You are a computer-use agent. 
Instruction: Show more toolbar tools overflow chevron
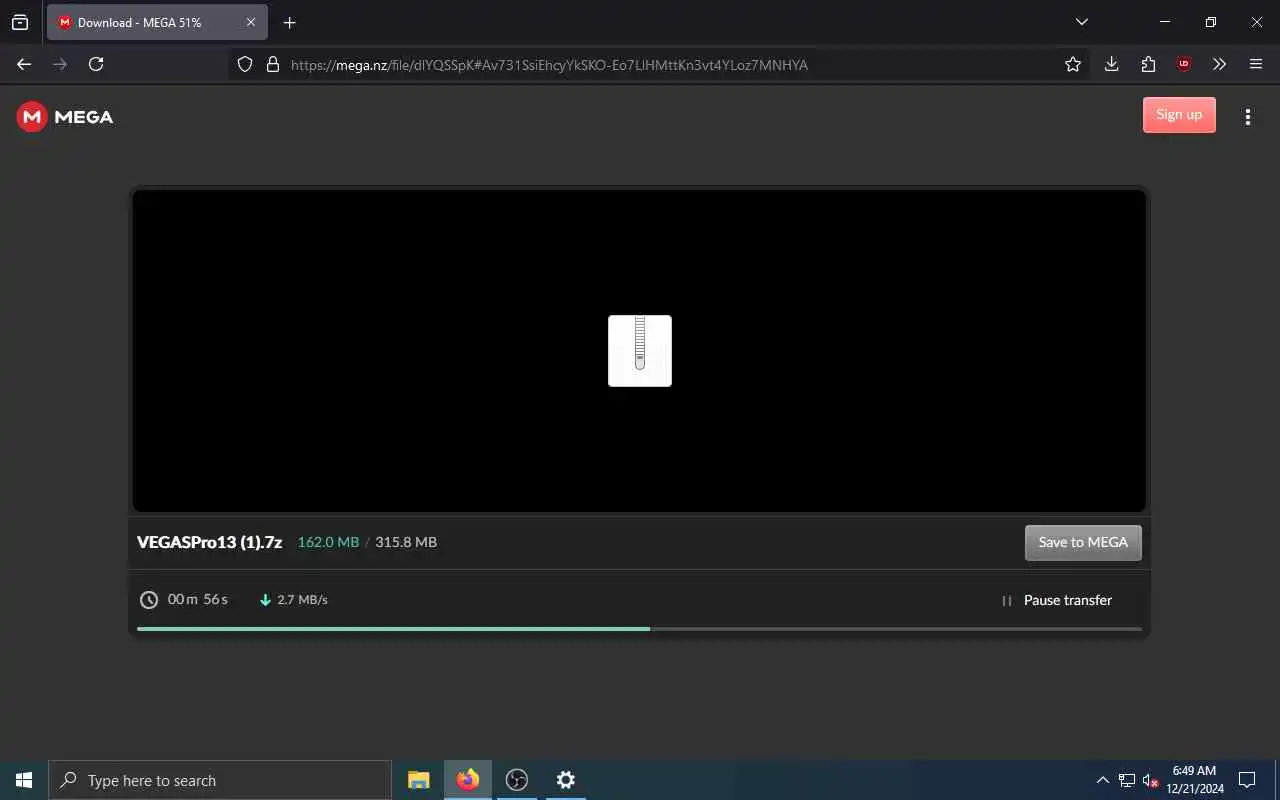point(1219,64)
